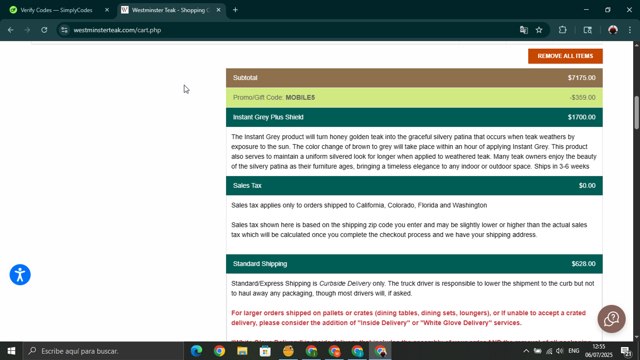Click the Subtotal row header

pos(414,78)
